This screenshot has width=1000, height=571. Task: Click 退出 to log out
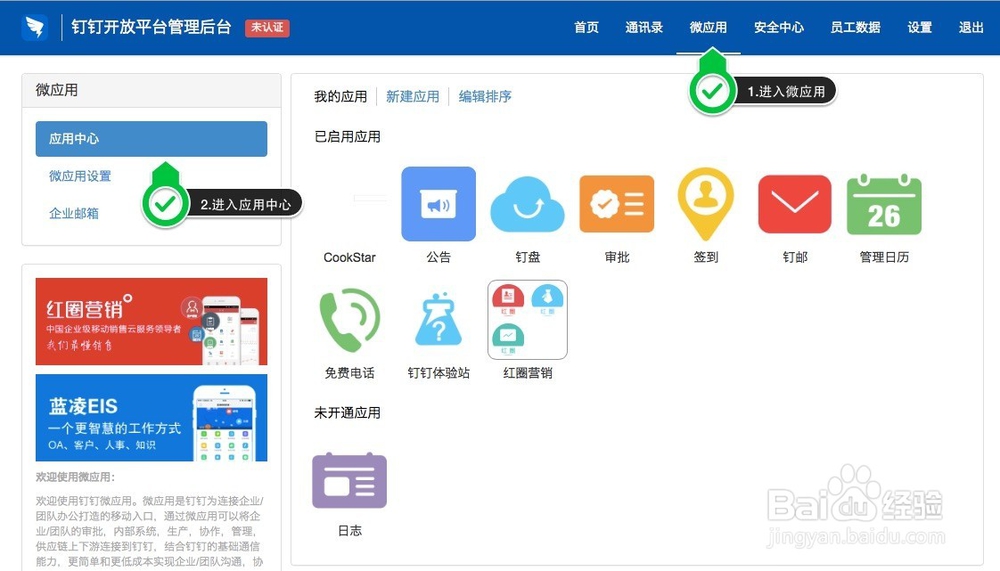[971, 27]
